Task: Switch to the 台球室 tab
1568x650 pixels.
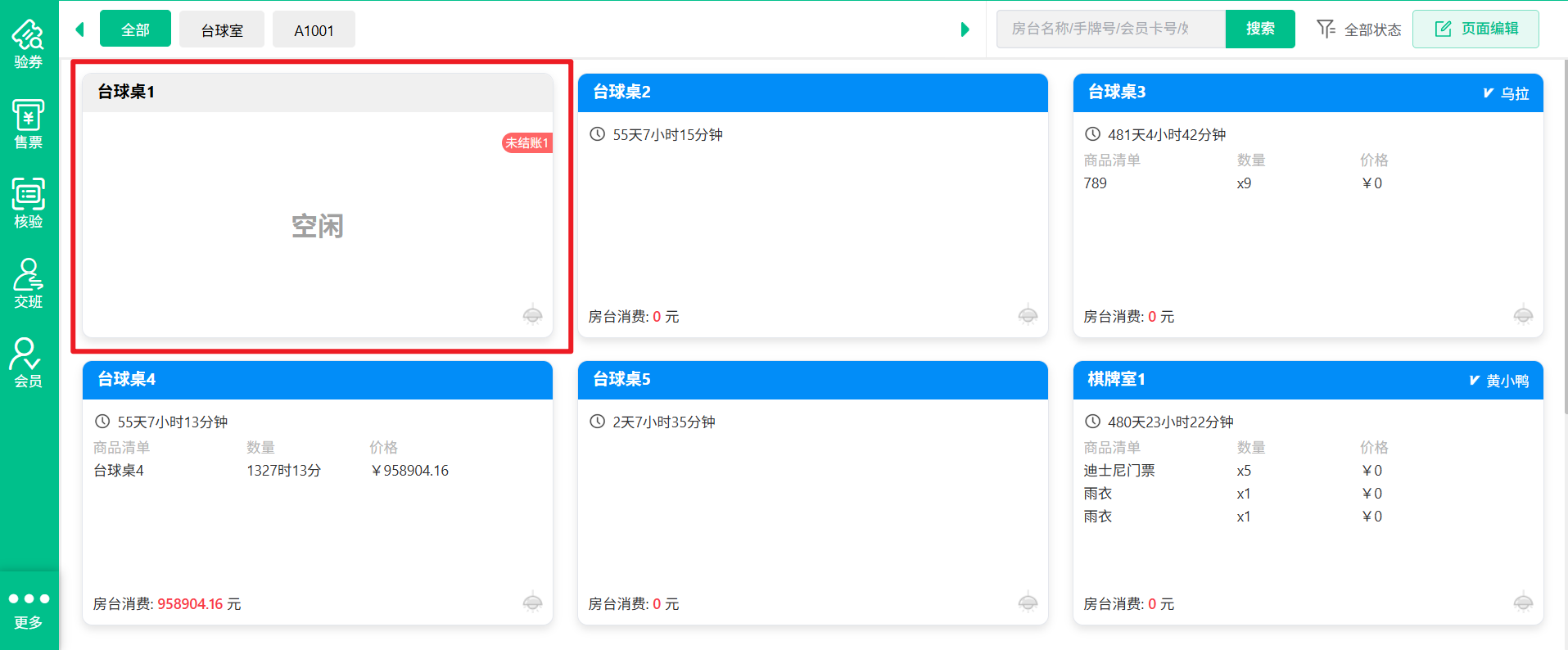Action: pos(222,29)
